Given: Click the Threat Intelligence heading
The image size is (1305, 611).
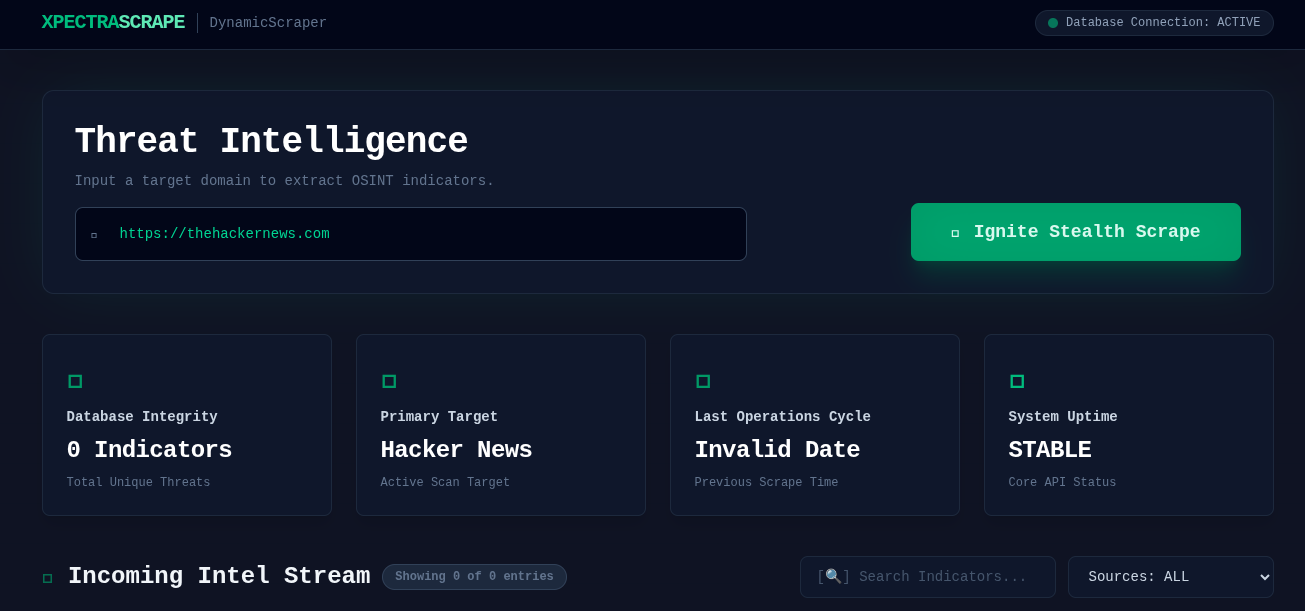Looking at the screenshot, I should 271,141.
